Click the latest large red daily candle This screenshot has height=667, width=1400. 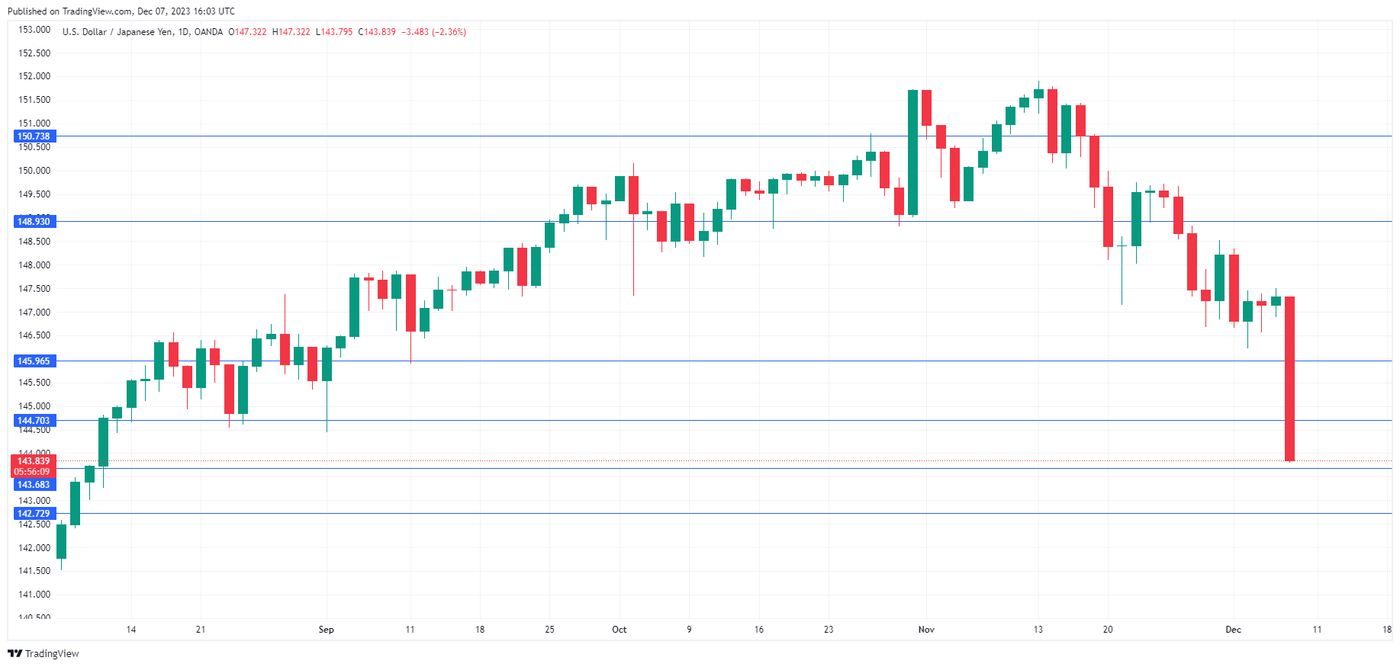1290,378
